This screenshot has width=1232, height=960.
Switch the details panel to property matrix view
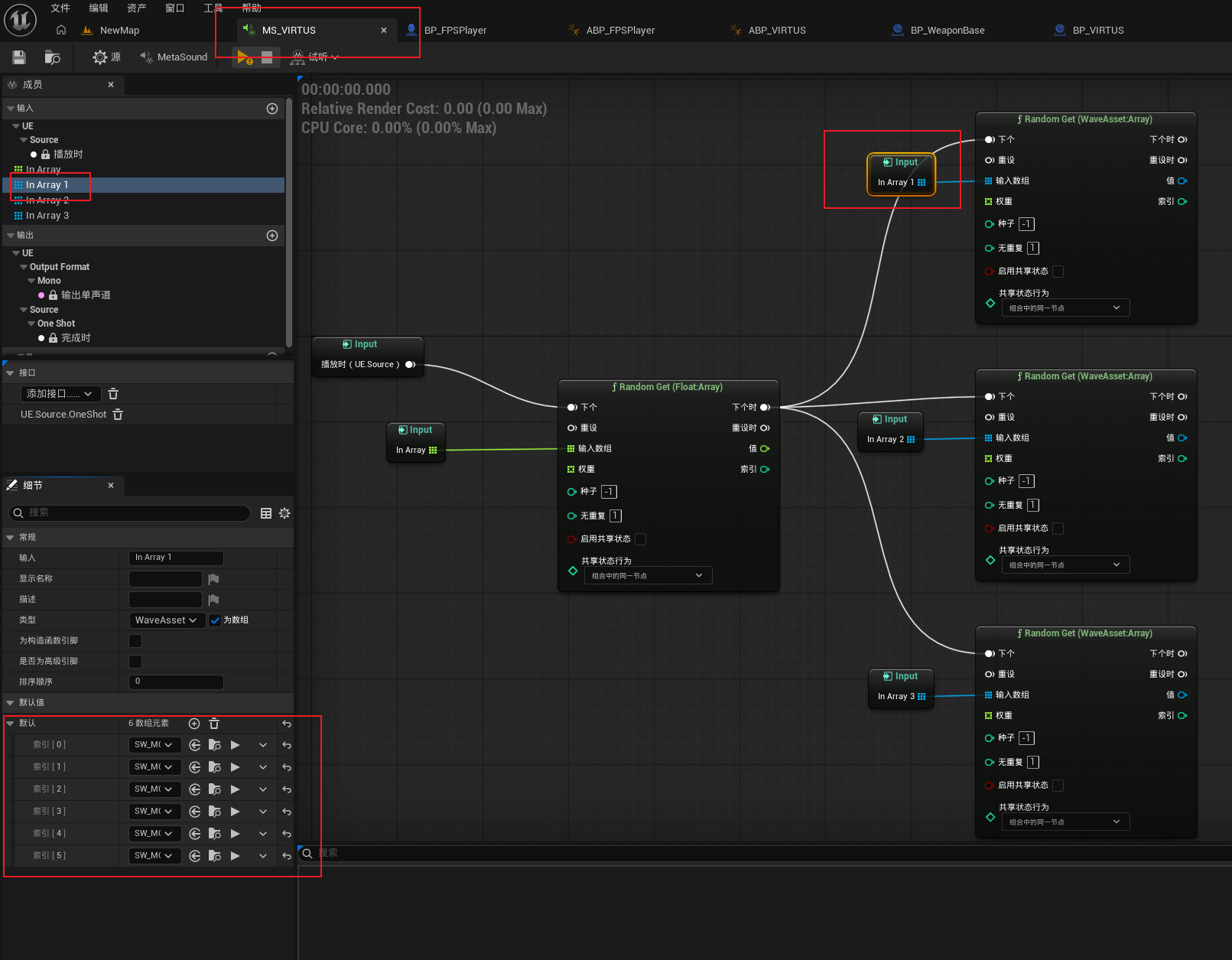click(x=266, y=513)
